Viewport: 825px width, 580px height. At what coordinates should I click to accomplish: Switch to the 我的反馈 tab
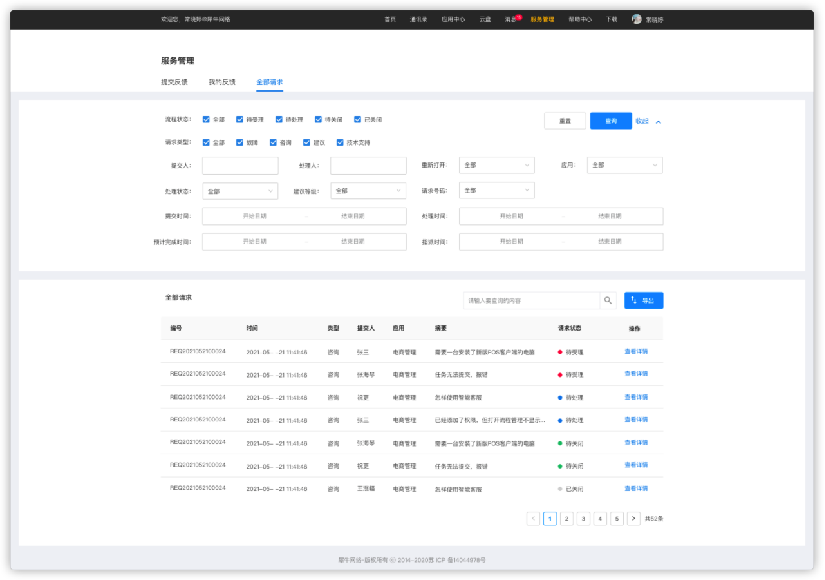tap(222, 82)
